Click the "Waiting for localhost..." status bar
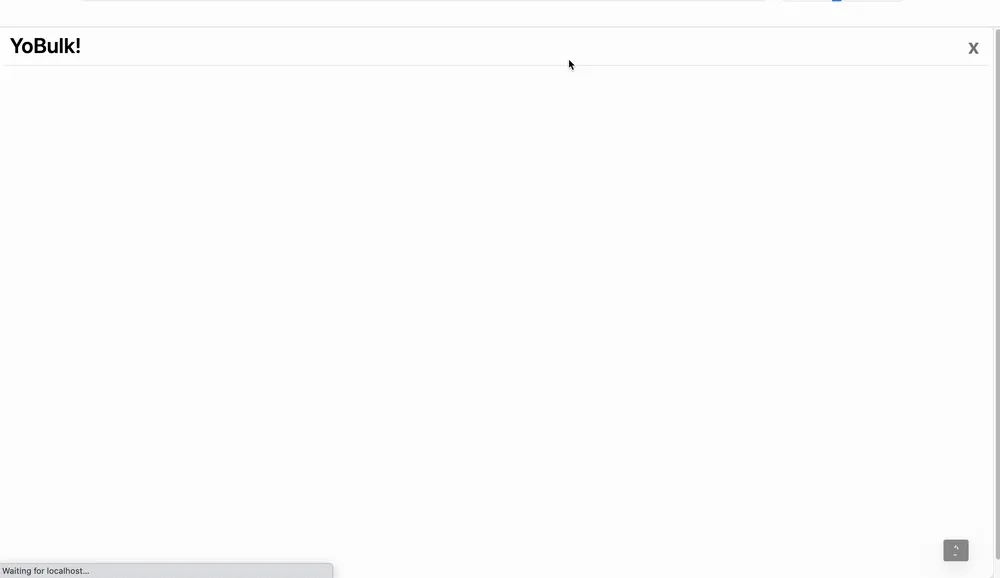 pos(166,570)
